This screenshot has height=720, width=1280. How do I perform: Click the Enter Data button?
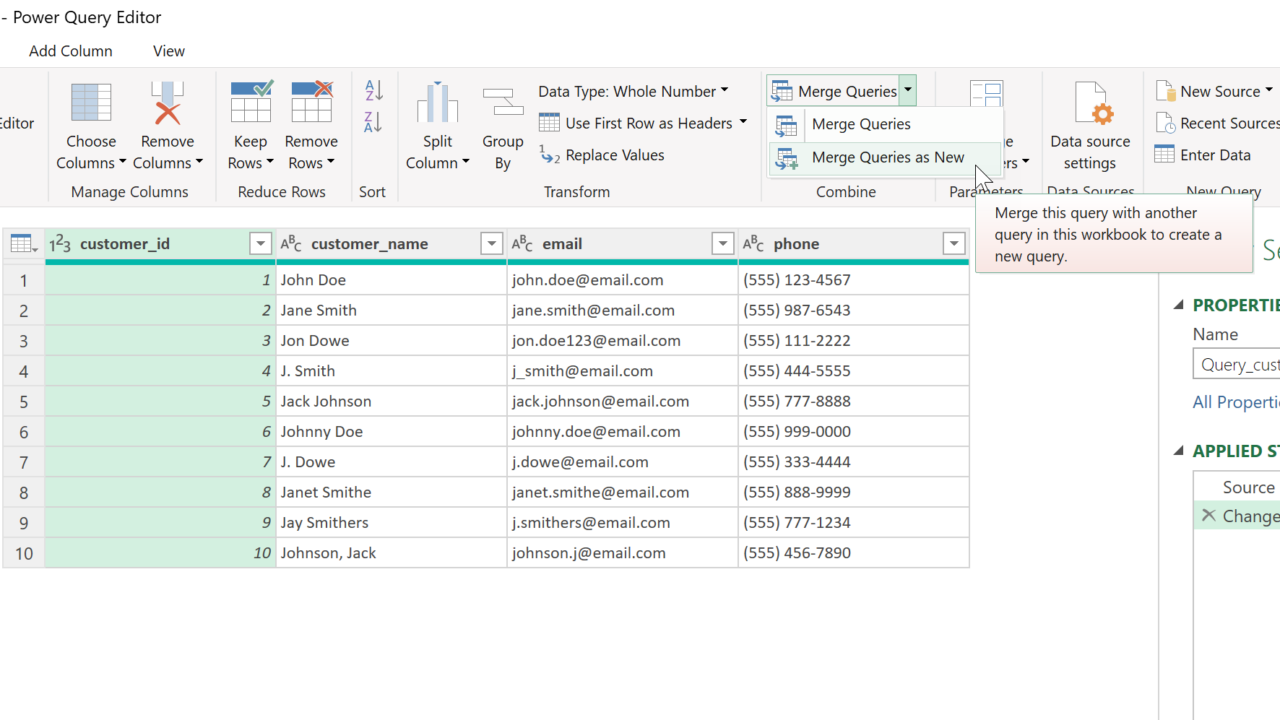[x=1203, y=155]
